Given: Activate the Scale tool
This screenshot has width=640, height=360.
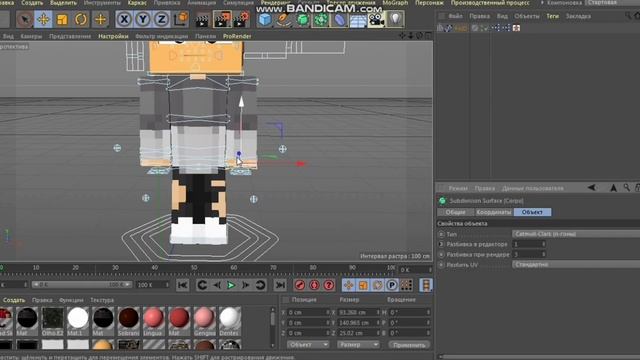Looking at the screenshot, I should [x=62, y=19].
